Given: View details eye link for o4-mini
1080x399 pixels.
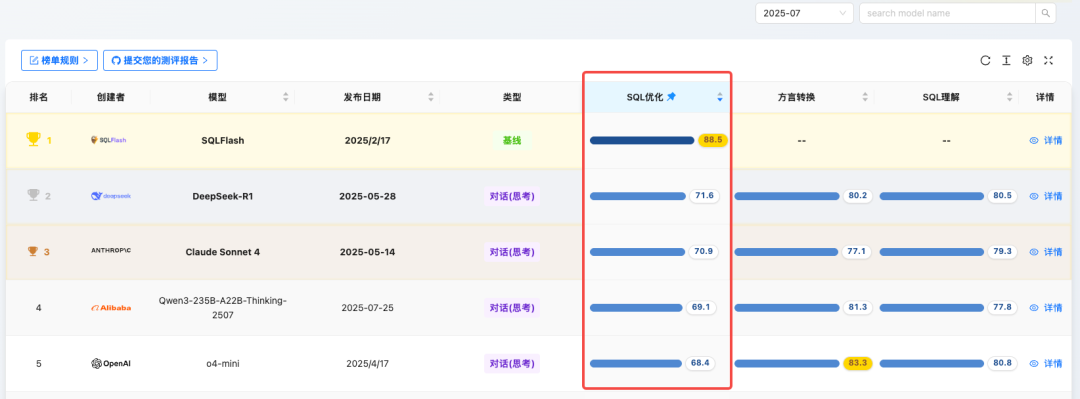Looking at the screenshot, I should coord(1046,363).
